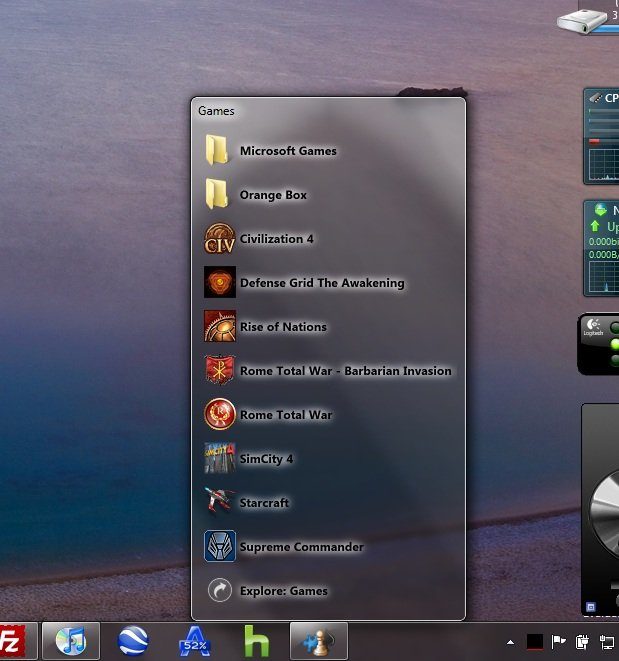This screenshot has height=661, width=619.
Task: Click the network tray icon
Action: (x=607, y=642)
